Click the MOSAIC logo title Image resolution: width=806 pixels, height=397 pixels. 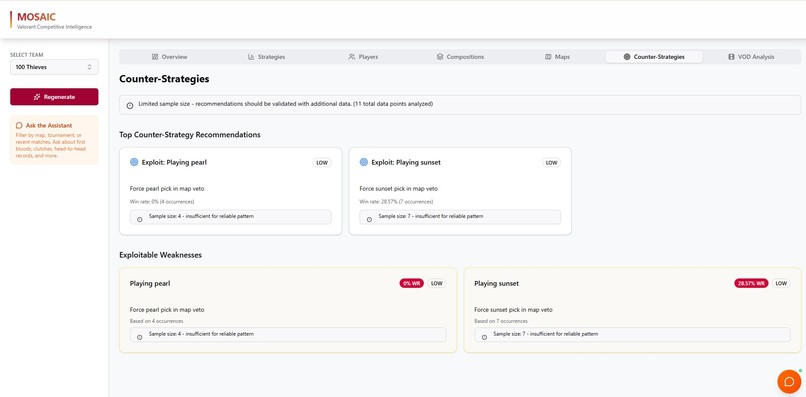(x=36, y=17)
